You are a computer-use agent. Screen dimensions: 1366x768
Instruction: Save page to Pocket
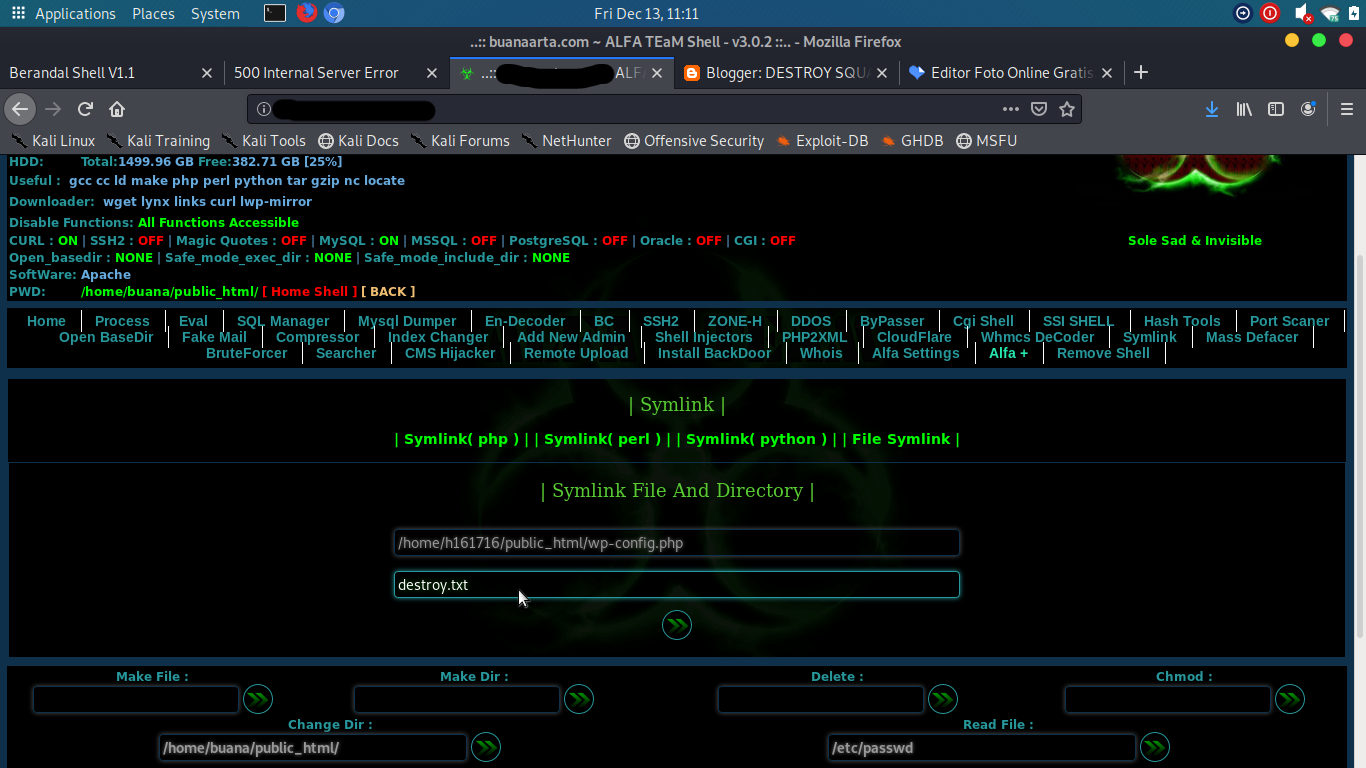1039,109
